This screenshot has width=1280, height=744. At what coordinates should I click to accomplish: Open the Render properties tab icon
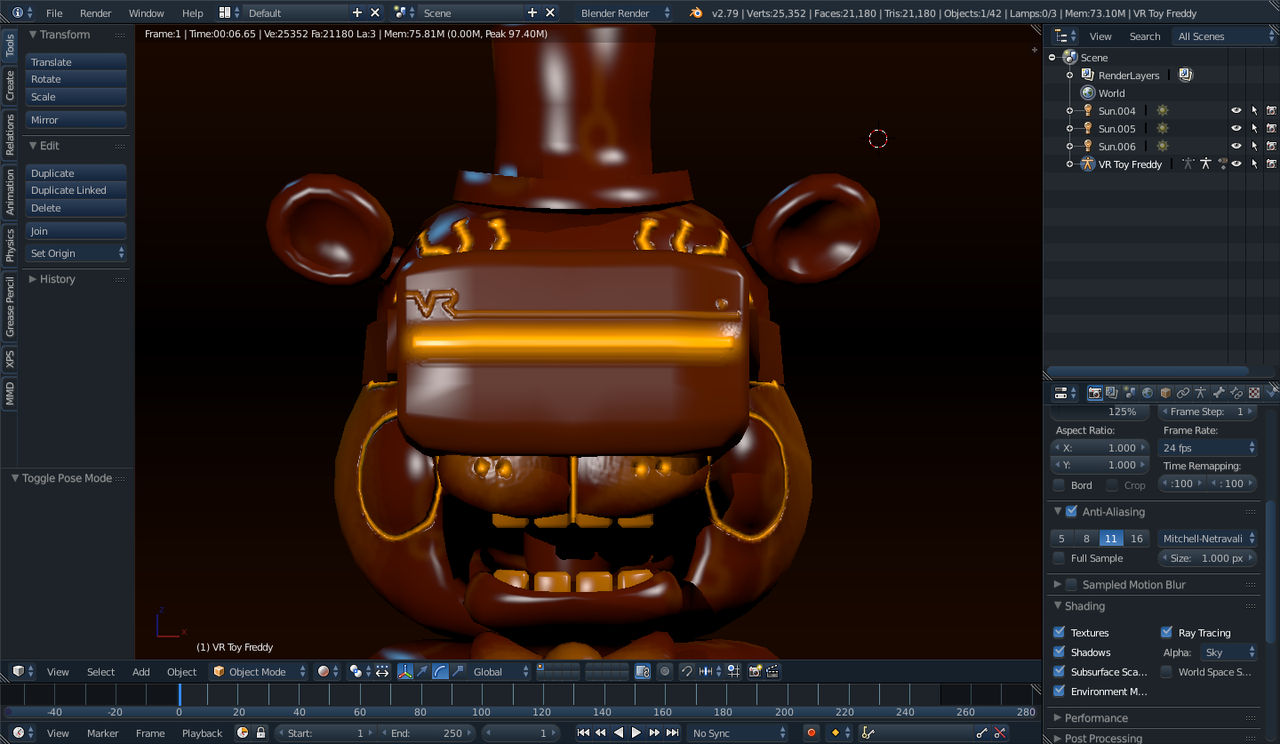pyautogui.click(x=1095, y=393)
